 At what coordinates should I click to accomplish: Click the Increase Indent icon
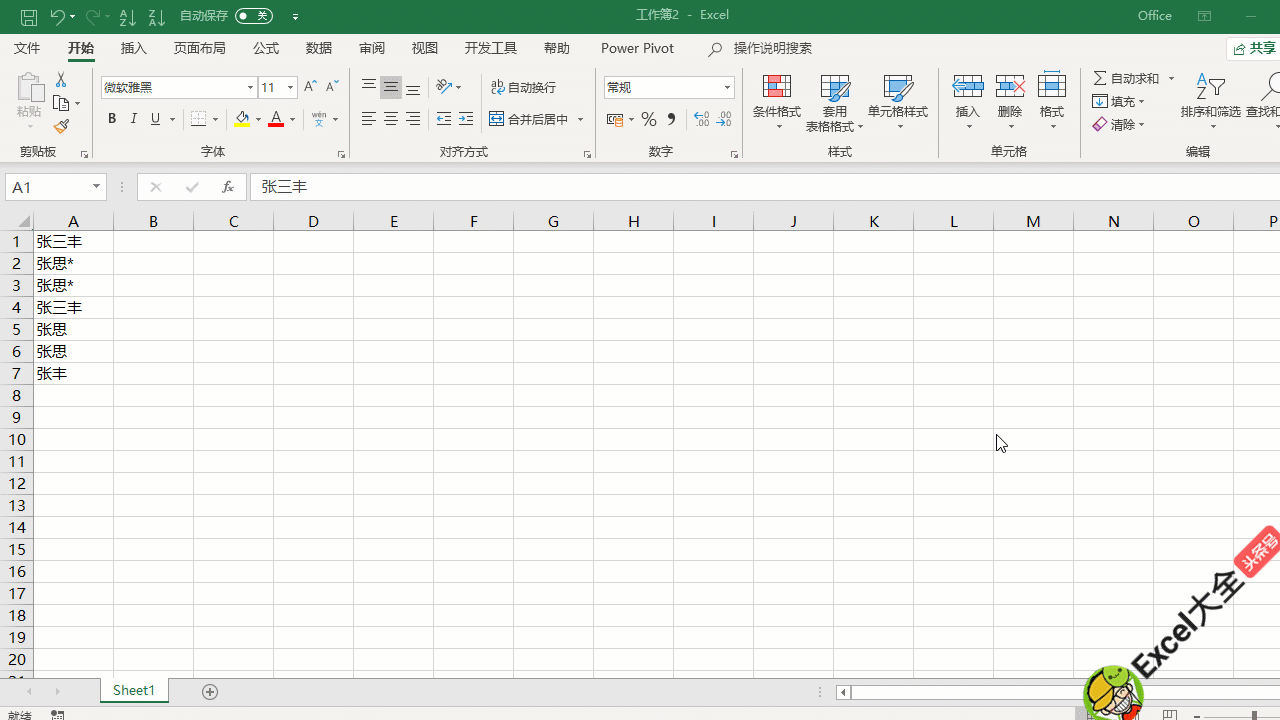point(466,119)
